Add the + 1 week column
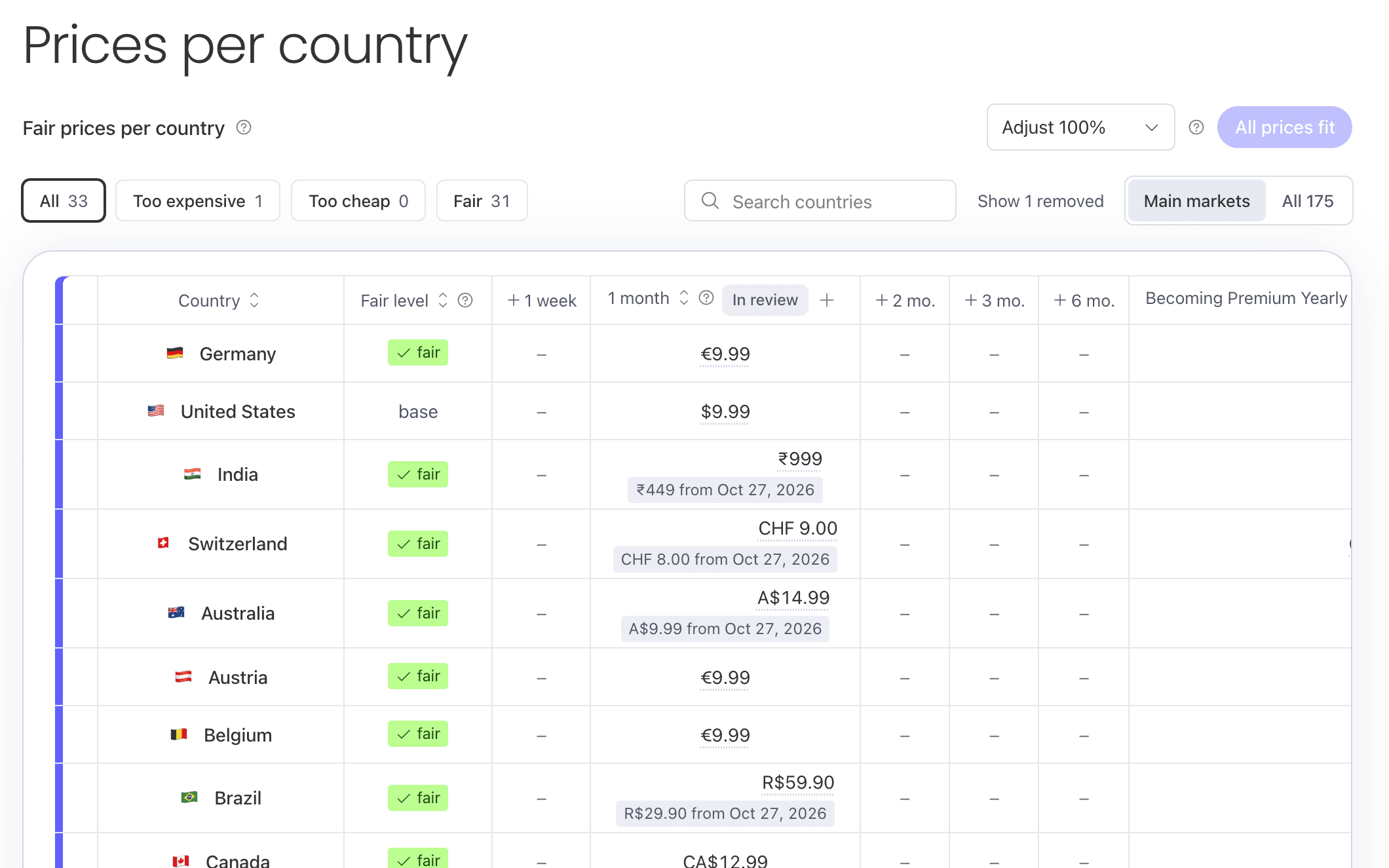The image size is (1389, 868). pyautogui.click(x=541, y=301)
